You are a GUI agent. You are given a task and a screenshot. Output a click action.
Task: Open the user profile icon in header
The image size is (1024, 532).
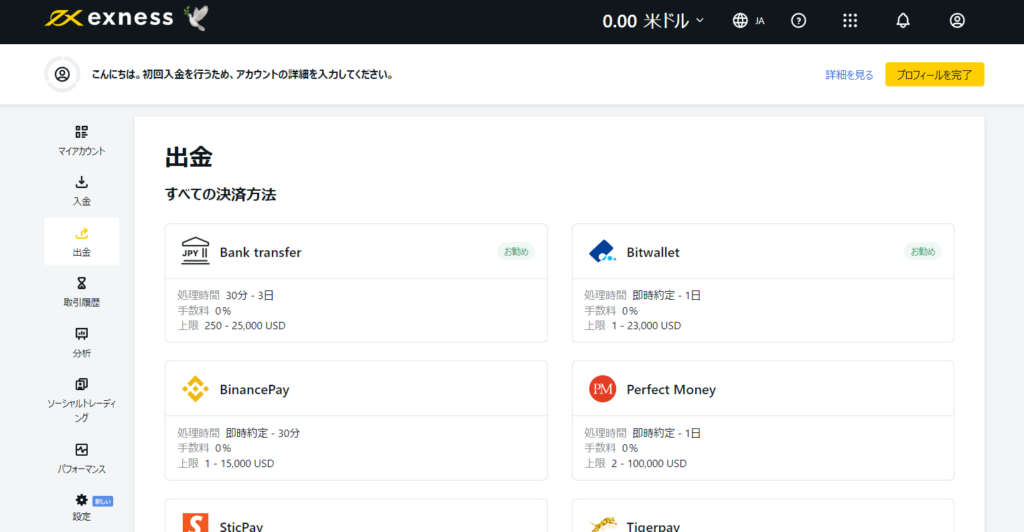(x=957, y=21)
